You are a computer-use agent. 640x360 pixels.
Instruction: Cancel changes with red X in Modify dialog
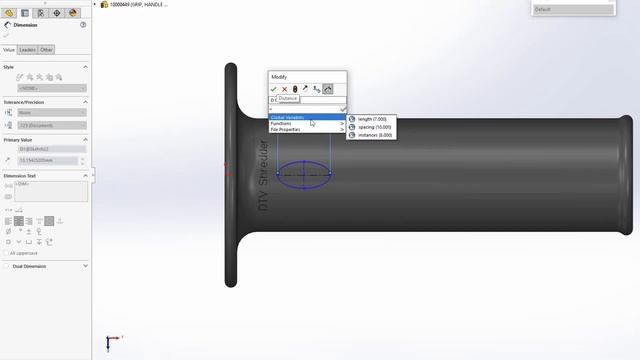(284, 89)
